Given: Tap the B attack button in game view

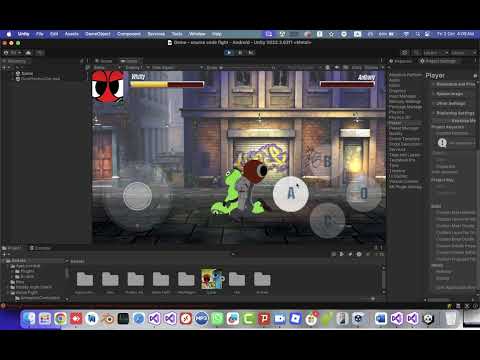Looking at the screenshot, I should point(328,162).
